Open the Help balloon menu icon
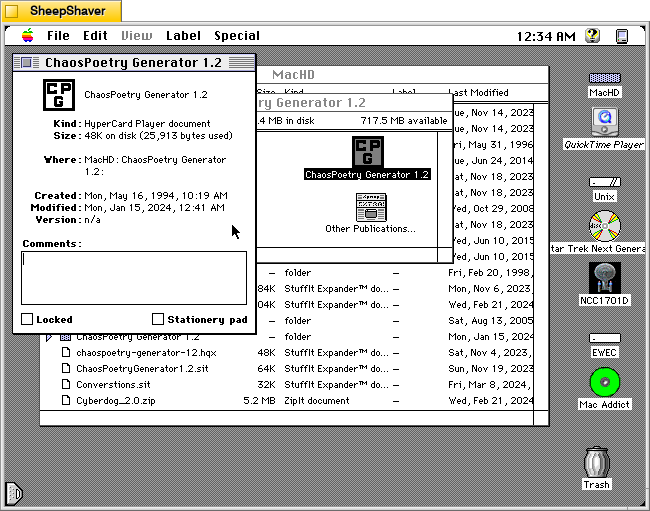Image resolution: width=650 pixels, height=511 pixels. [x=593, y=36]
